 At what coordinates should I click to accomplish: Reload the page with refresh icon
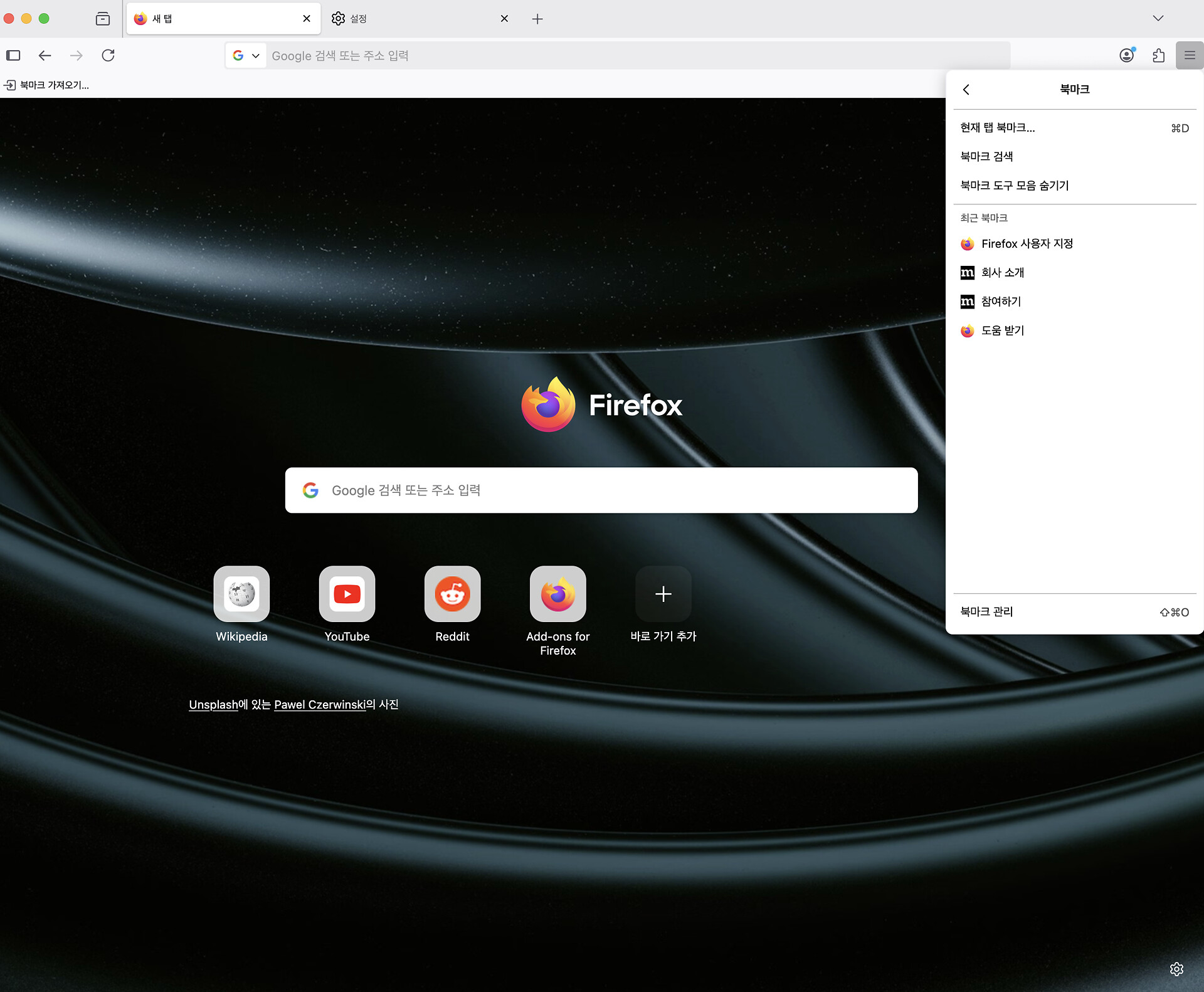point(108,55)
